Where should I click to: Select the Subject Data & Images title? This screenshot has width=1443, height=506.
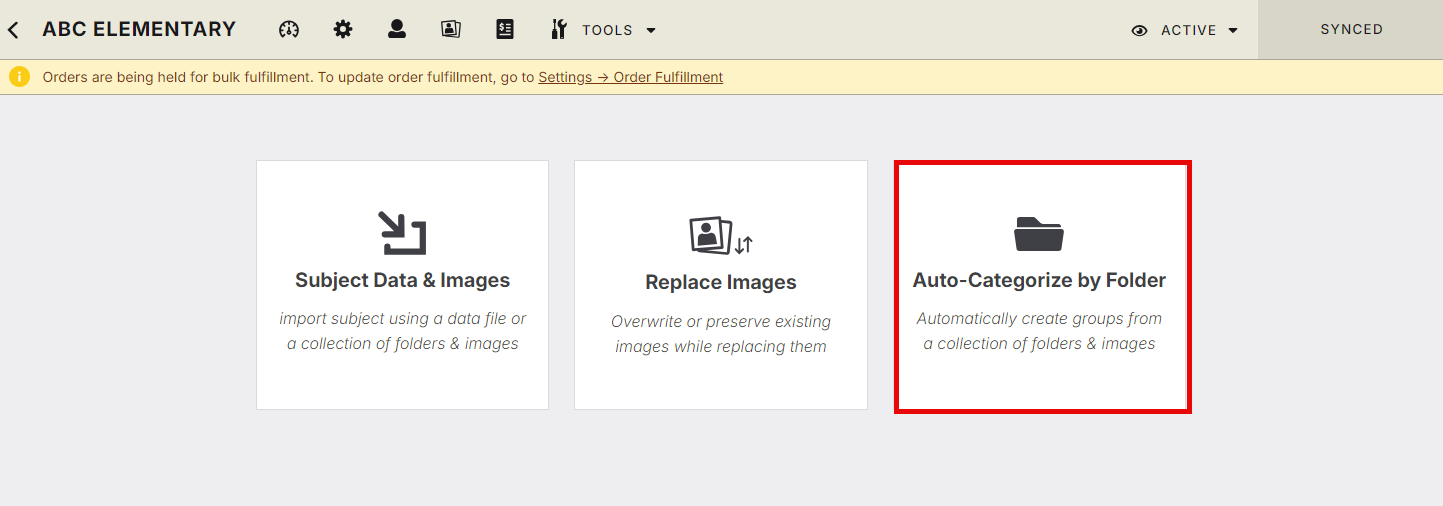pos(402,280)
